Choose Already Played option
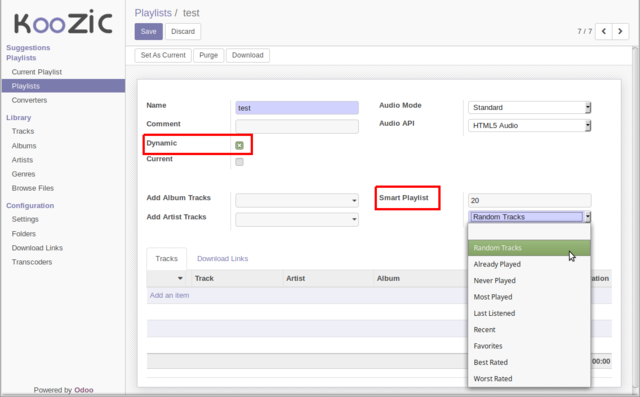 click(x=529, y=264)
